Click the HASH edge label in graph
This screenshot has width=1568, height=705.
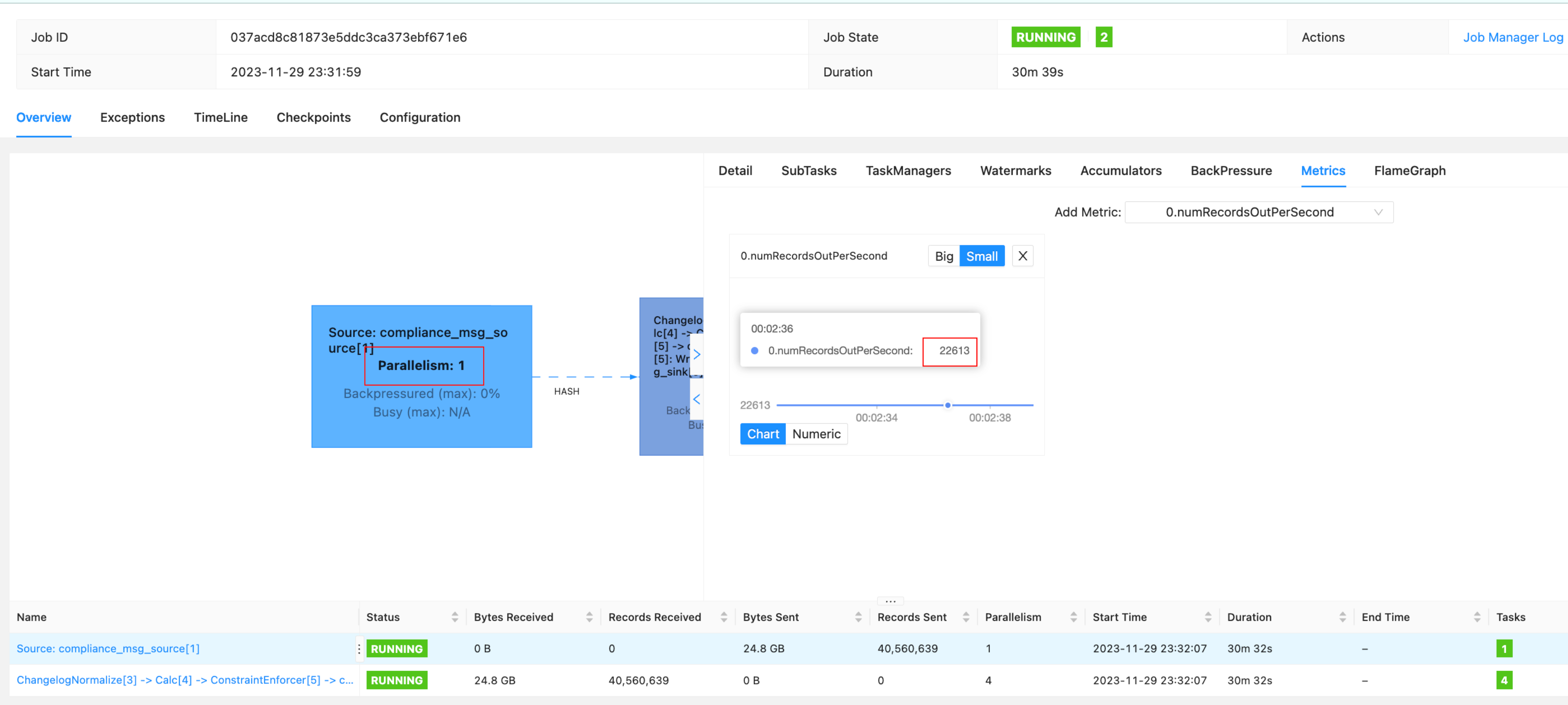tap(566, 392)
